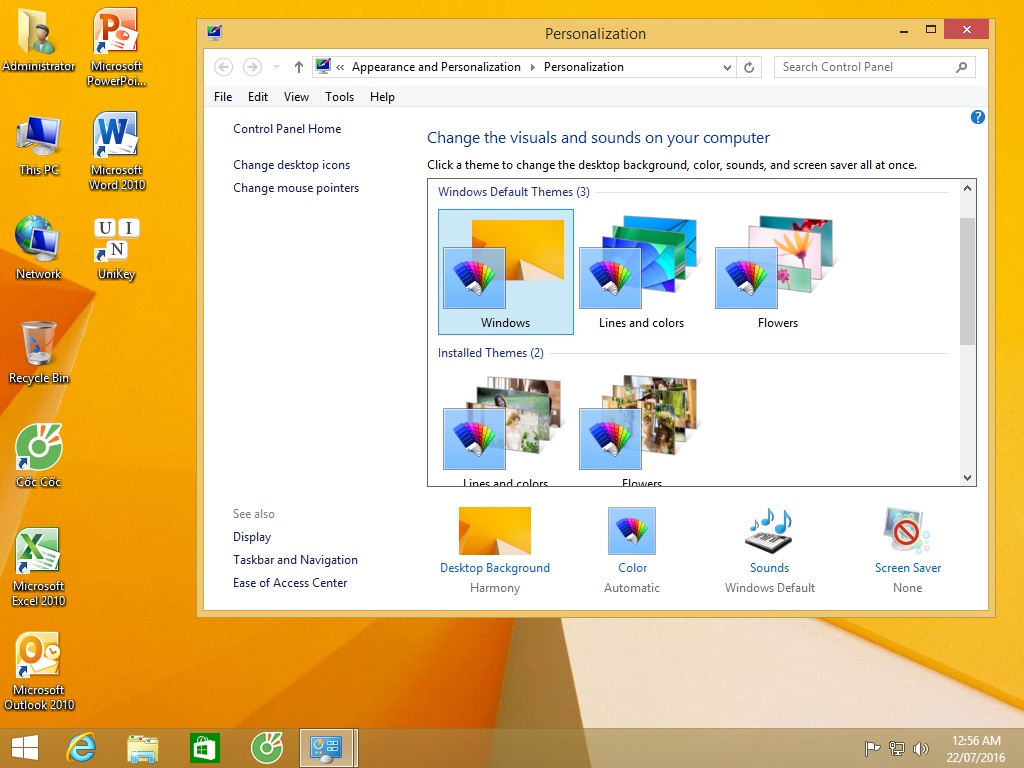
Task: Refresh the Control Panel view
Action: pos(749,67)
